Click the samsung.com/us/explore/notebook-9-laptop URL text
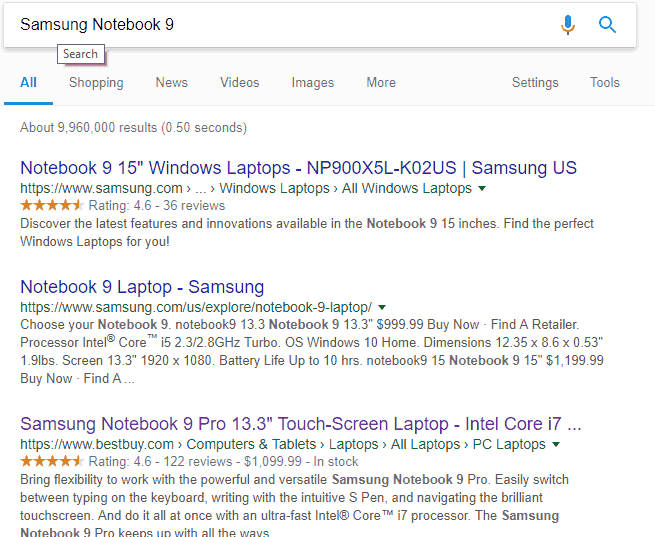This screenshot has width=655, height=537. click(x=196, y=307)
